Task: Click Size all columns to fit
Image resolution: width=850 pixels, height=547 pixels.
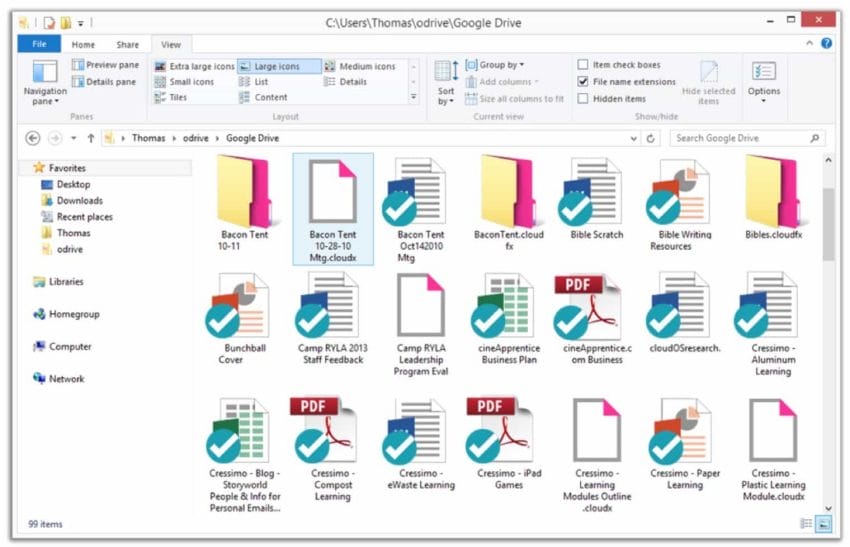Action: (515, 99)
